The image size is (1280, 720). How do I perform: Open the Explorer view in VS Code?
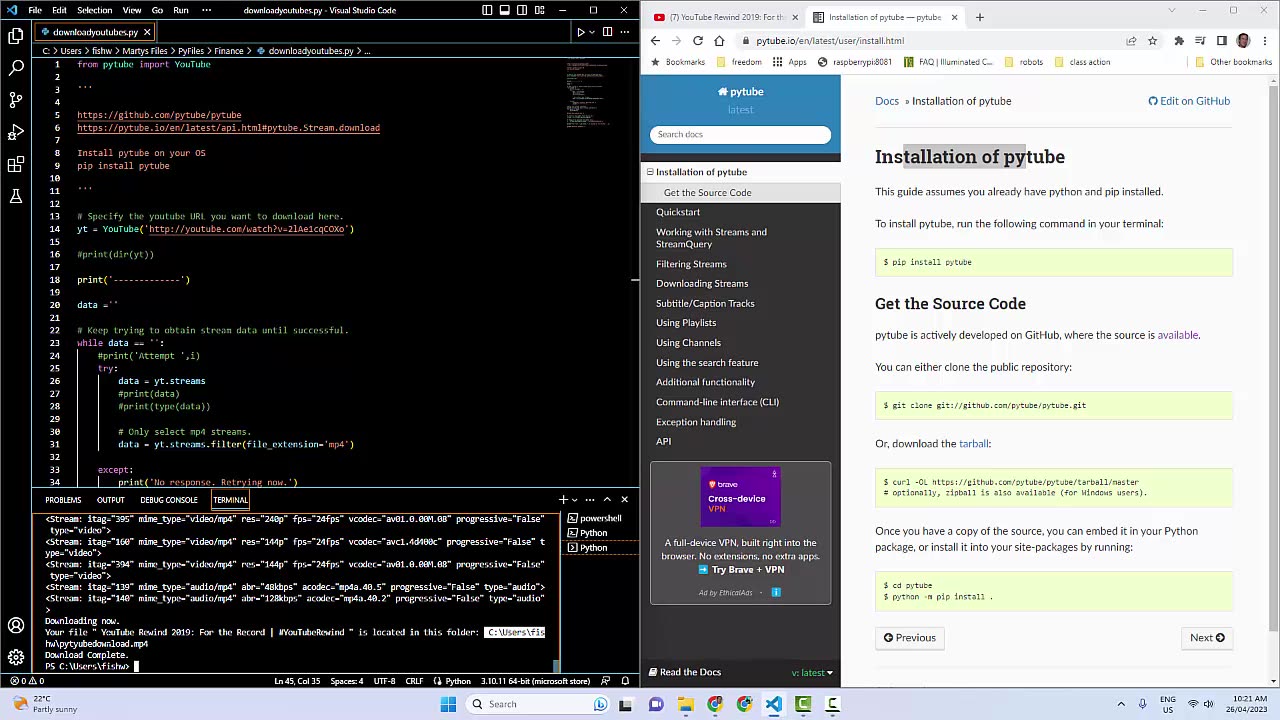point(16,36)
